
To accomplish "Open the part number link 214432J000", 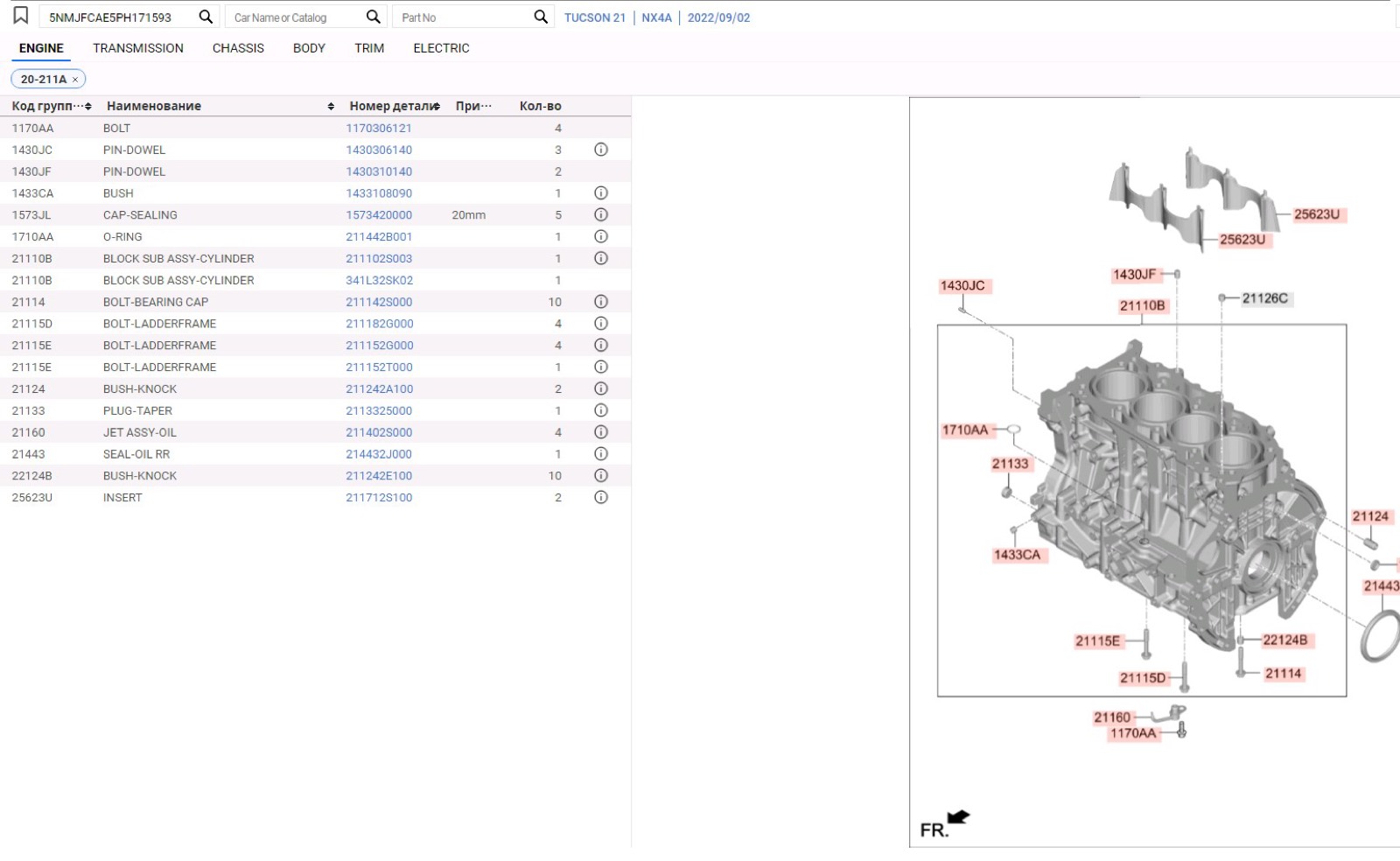I will (379, 453).
